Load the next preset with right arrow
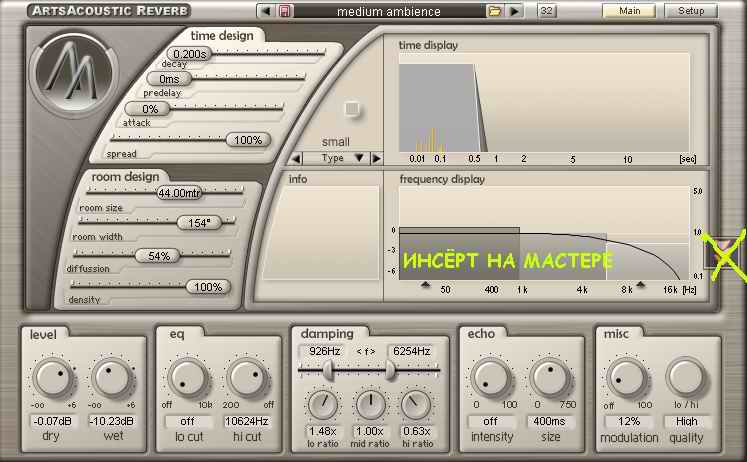The height and width of the screenshot is (462, 747). (515, 11)
